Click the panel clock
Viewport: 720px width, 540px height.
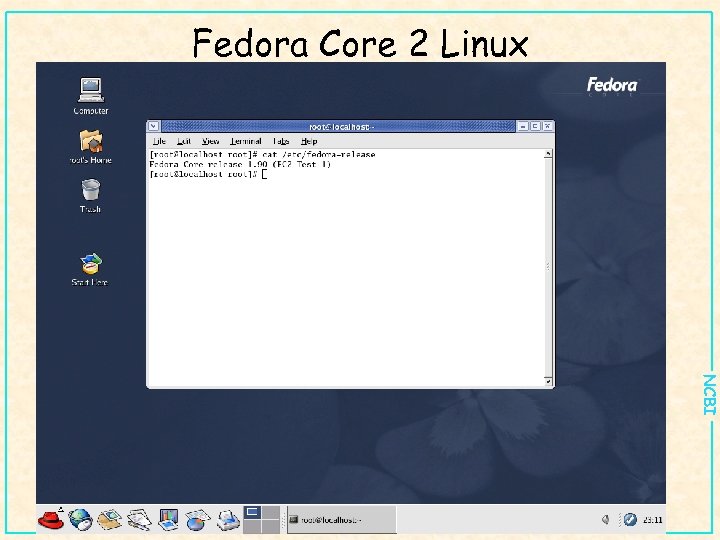[x=652, y=520]
